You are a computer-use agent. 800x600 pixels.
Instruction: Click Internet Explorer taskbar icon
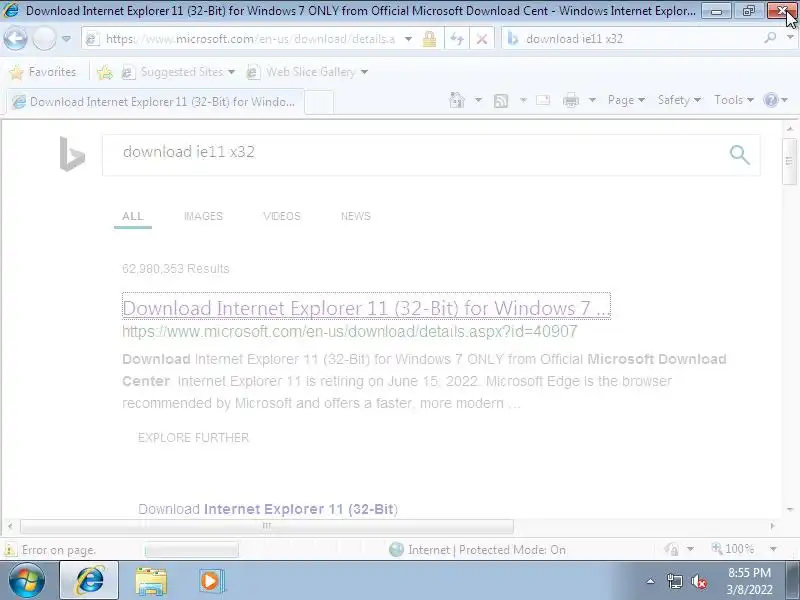pos(89,581)
